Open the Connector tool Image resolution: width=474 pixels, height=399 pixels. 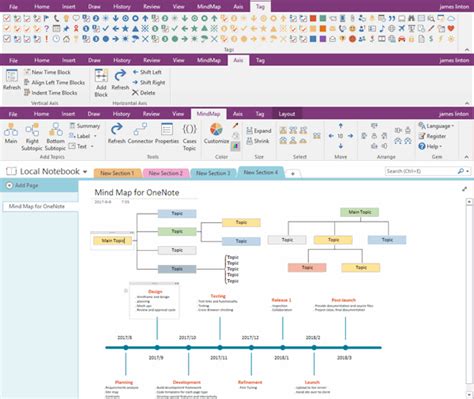(x=140, y=133)
